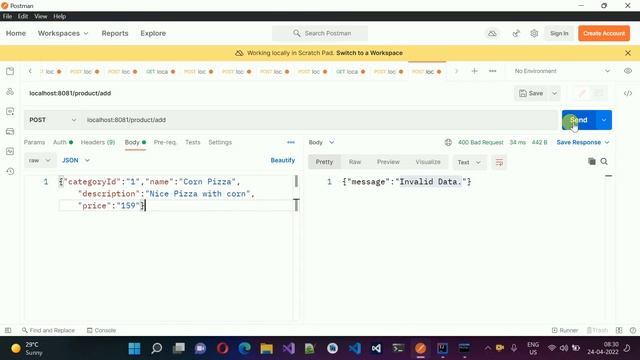This screenshot has width=640, height=360.
Task: Click Beautify to format JSON body
Action: [282, 160]
